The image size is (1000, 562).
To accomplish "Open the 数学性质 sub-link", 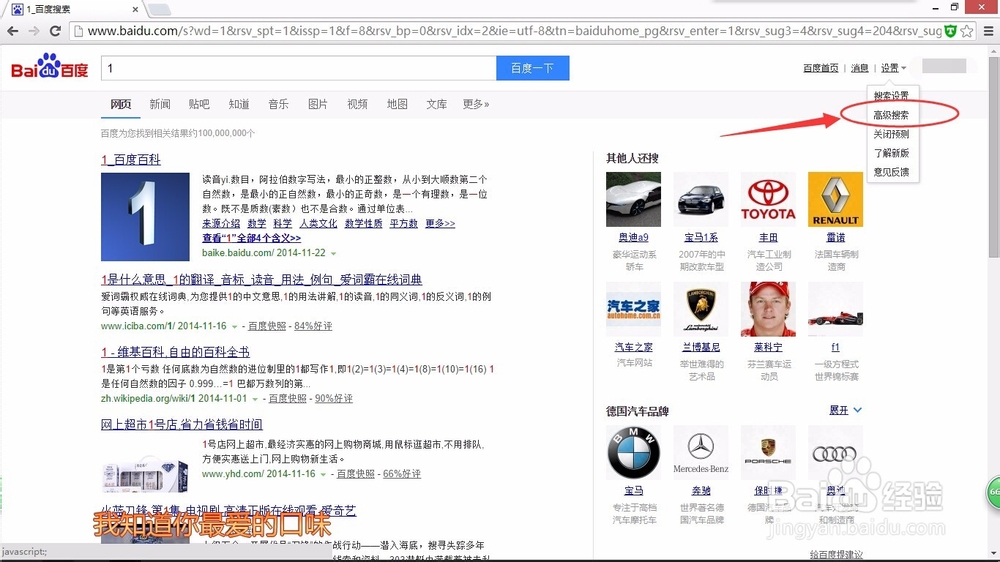I will (x=363, y=223).
